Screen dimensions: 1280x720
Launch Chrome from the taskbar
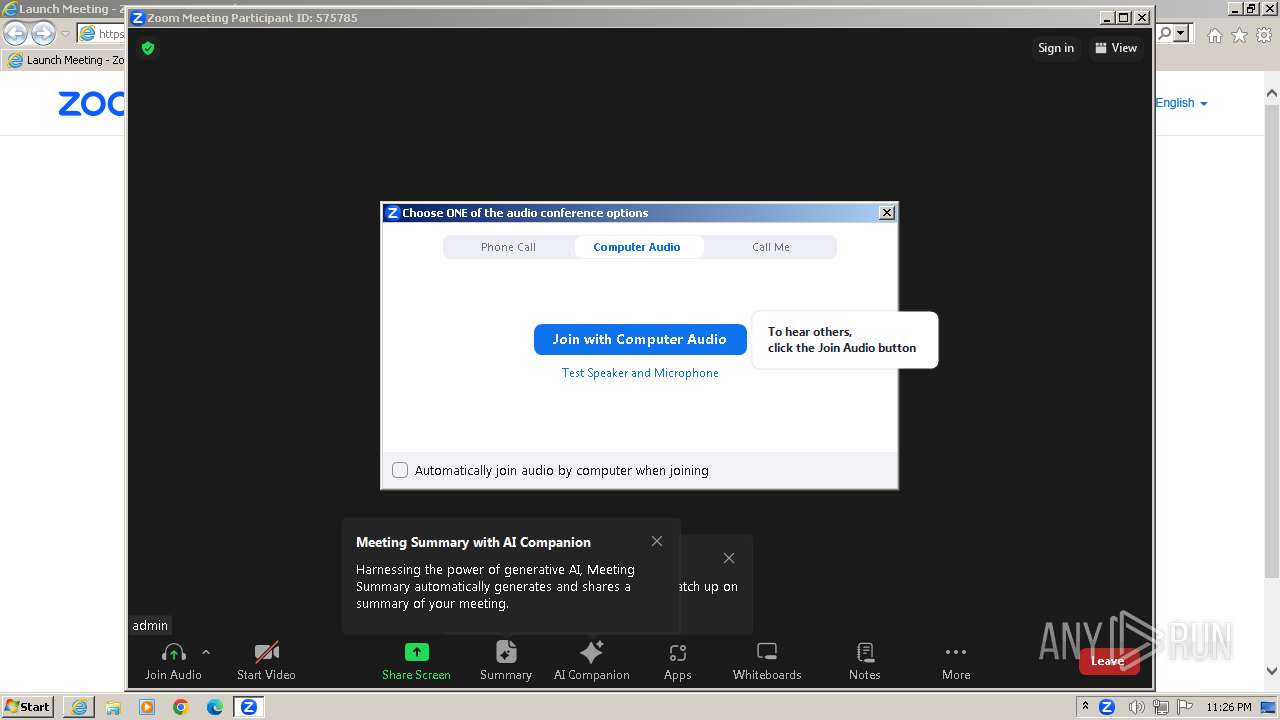[x=181, y=707]
